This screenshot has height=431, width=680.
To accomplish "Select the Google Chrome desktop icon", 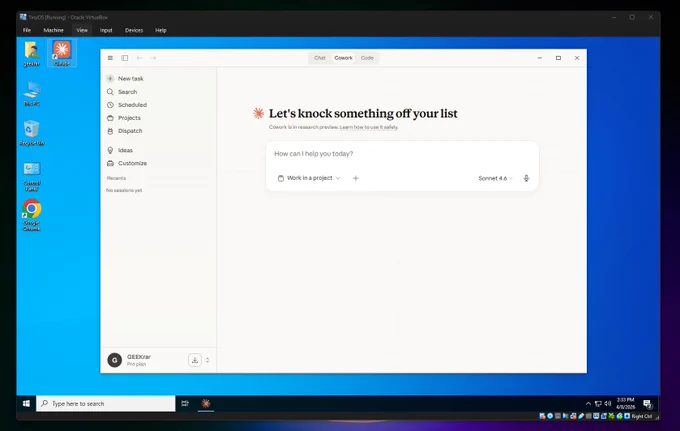I will coord(32,216).
